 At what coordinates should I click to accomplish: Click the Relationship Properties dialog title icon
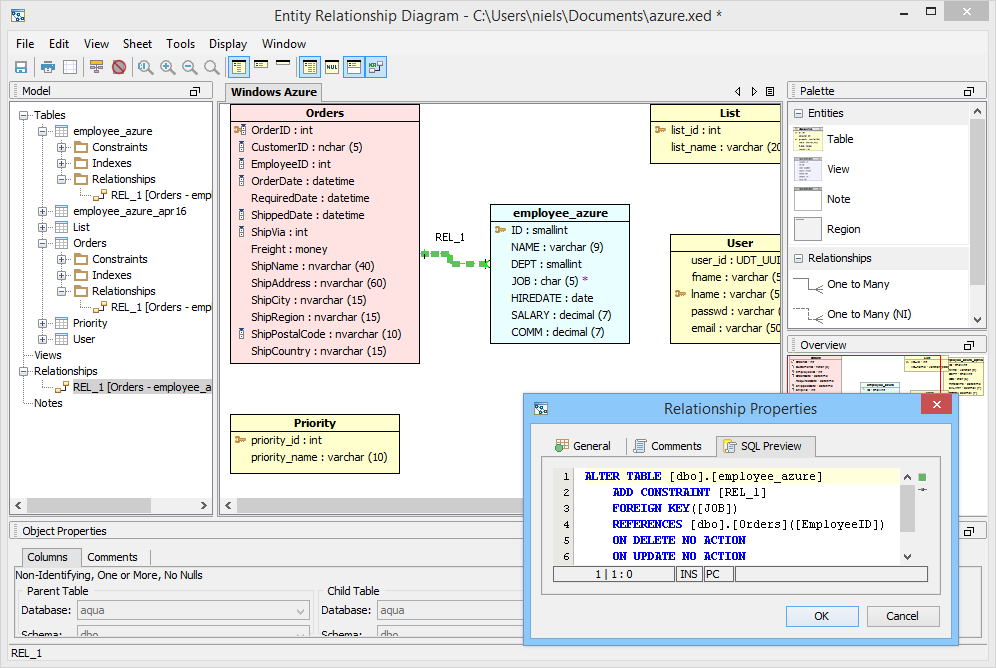[541, 409]
